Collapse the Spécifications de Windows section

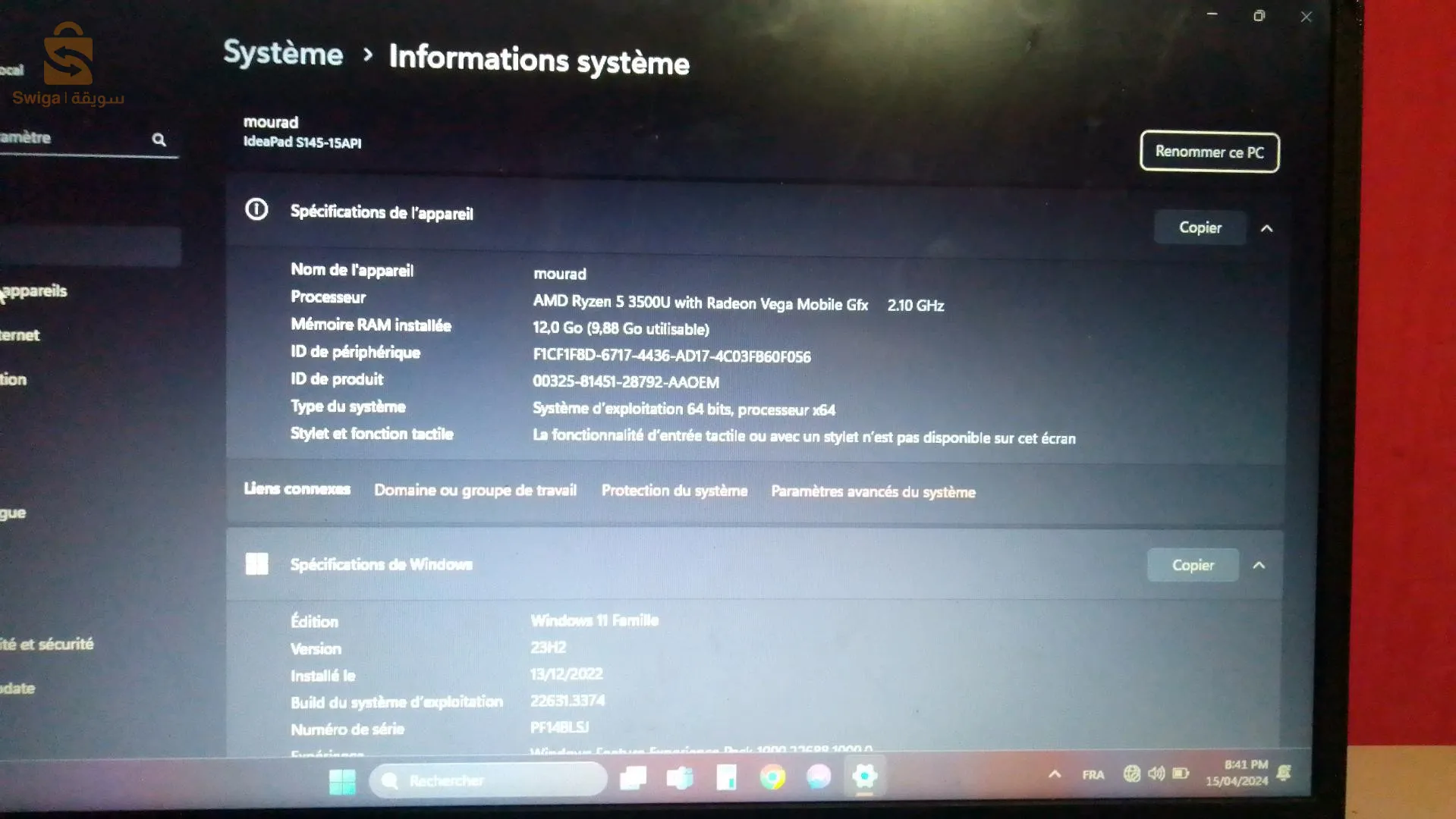[x=1259, y=565]
